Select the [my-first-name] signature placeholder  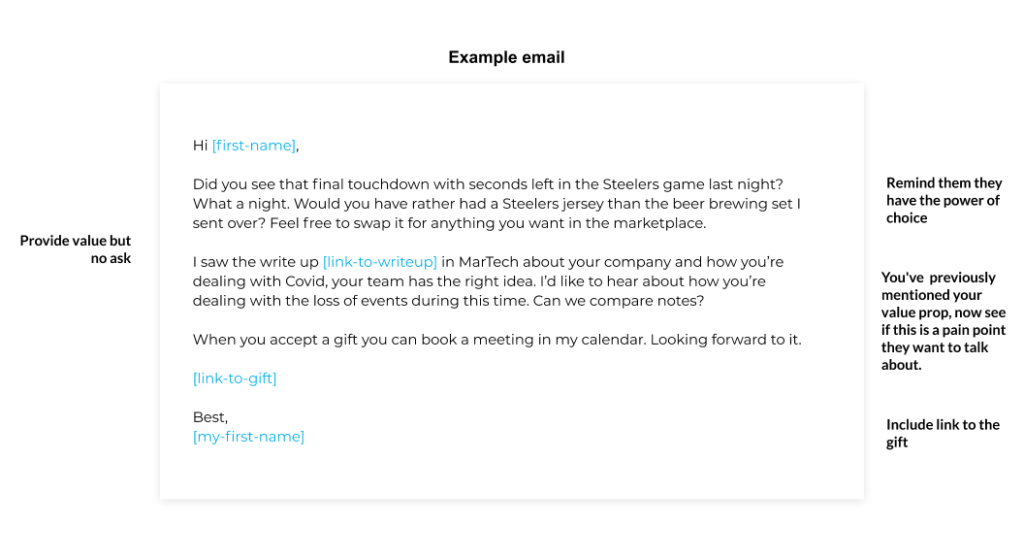coord(248,436)
